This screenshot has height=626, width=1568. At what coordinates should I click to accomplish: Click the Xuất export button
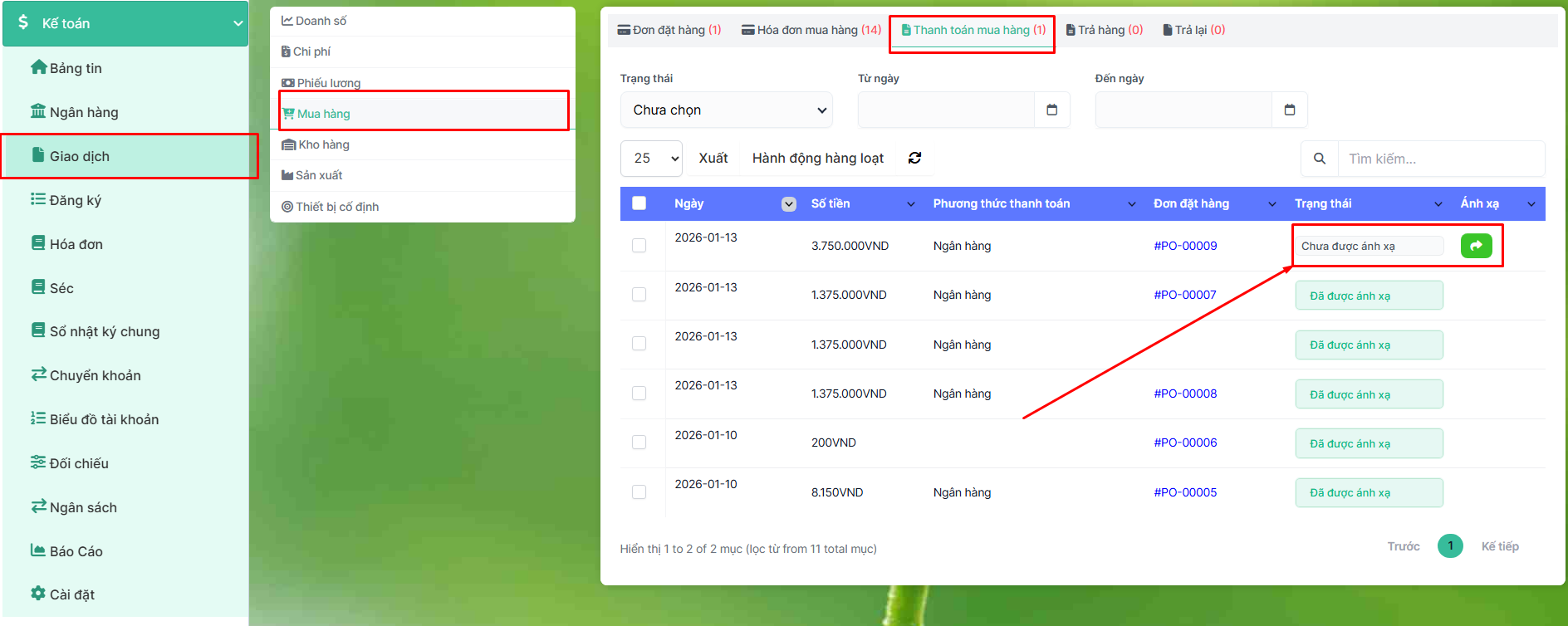click(713, 158)
